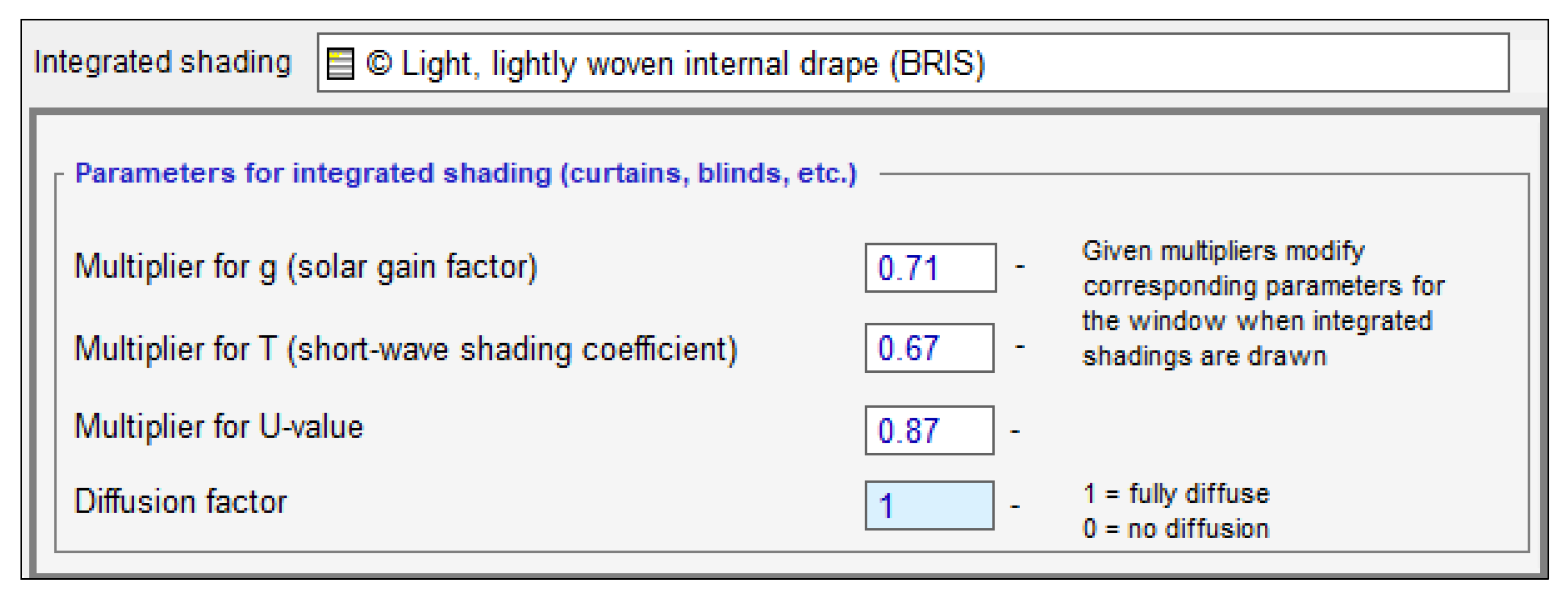Click the shading blind icon beside the drape name
The image size is (1568, 603).
[340, 64]
